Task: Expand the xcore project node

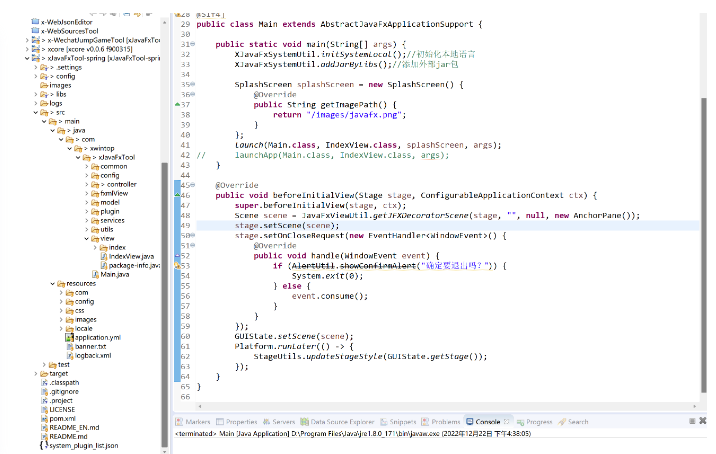Action: (27, 49)
